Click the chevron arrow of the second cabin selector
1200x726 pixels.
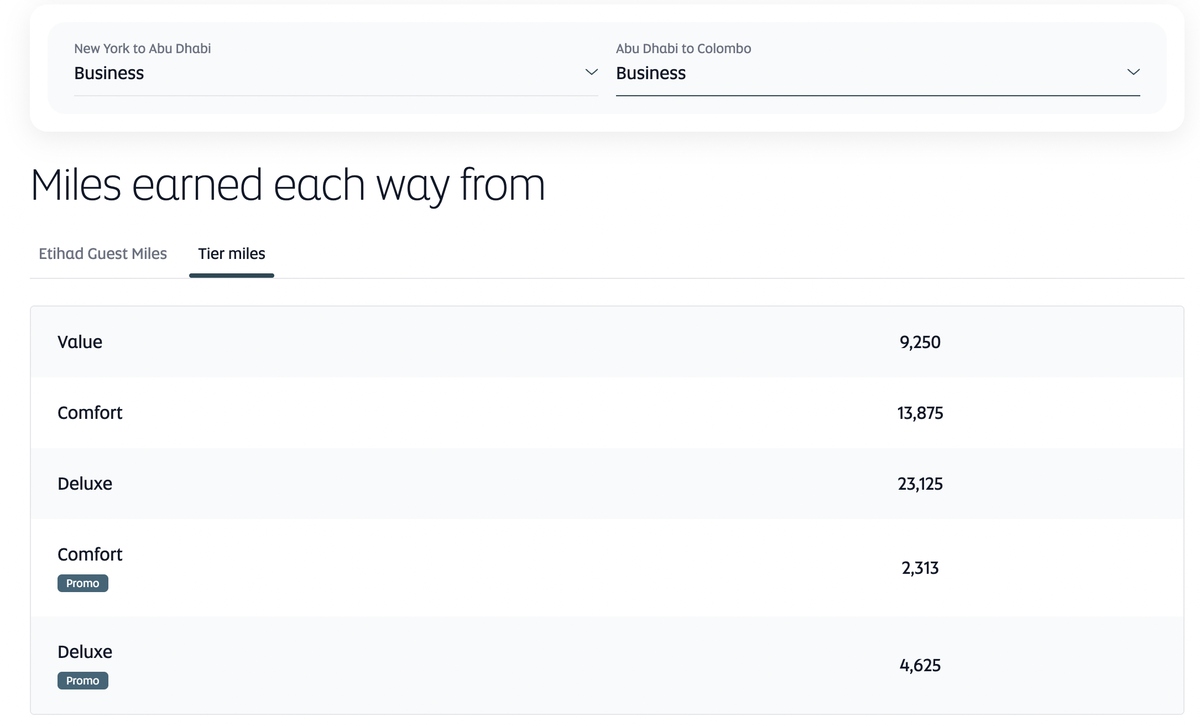click(x=1133, y=73)
